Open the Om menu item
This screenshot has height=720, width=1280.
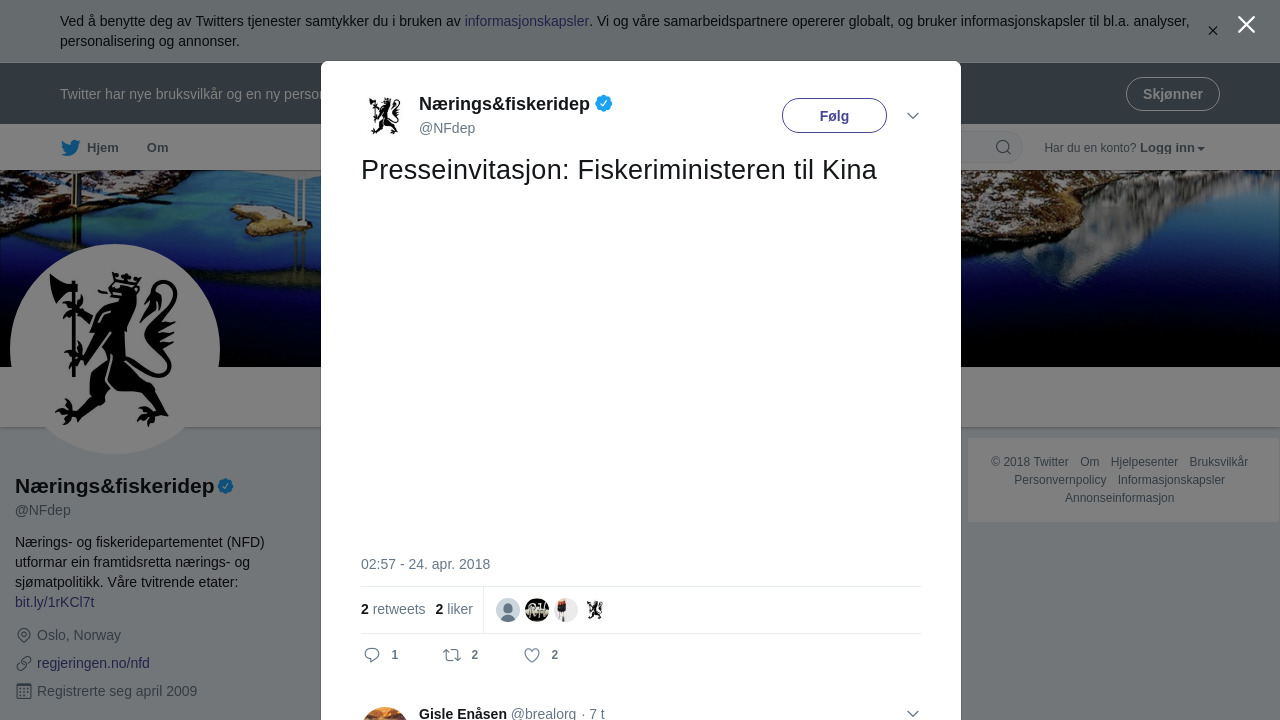click(x=158, y=148)
